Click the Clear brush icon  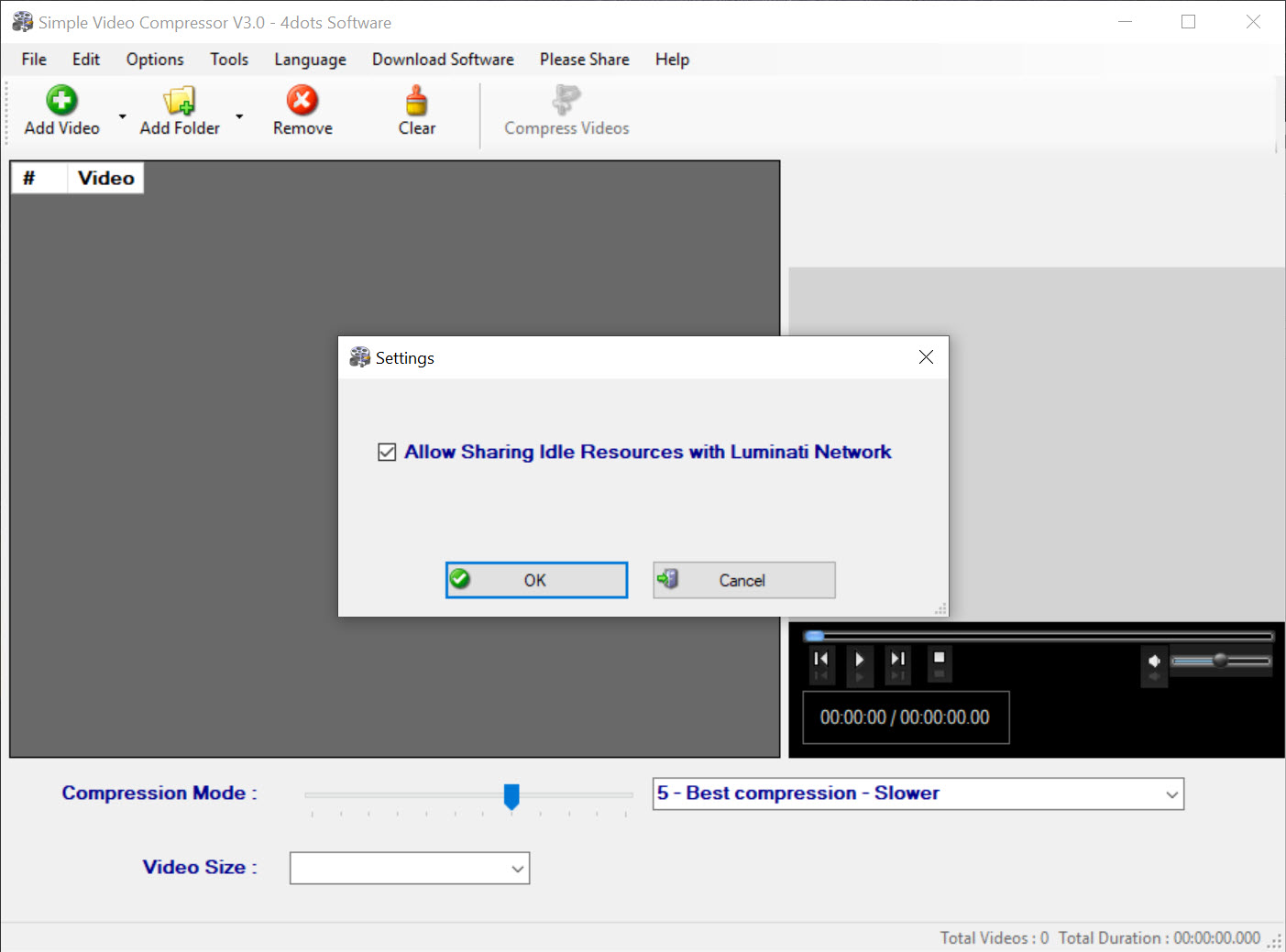417,100
